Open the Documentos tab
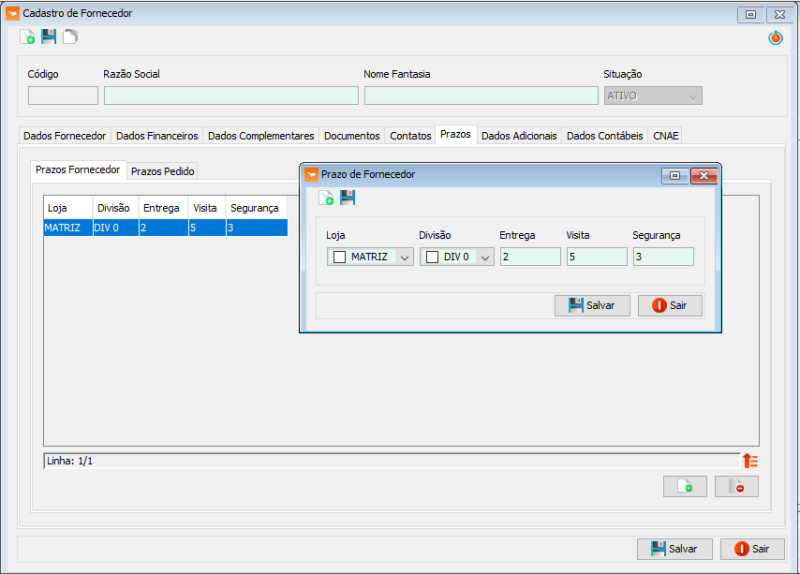800x574 pixels. 352,136
